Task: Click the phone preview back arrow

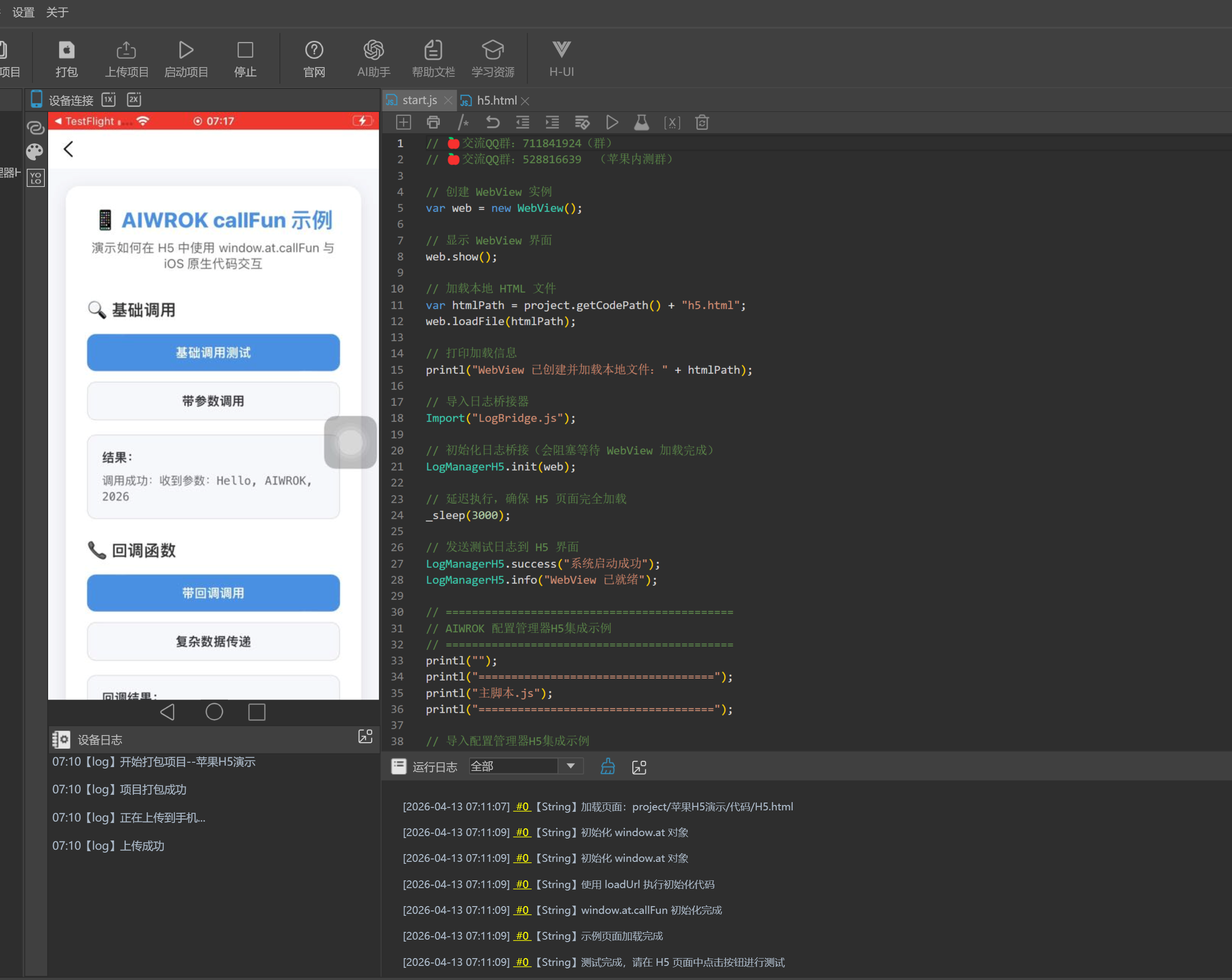Action: 69,149
